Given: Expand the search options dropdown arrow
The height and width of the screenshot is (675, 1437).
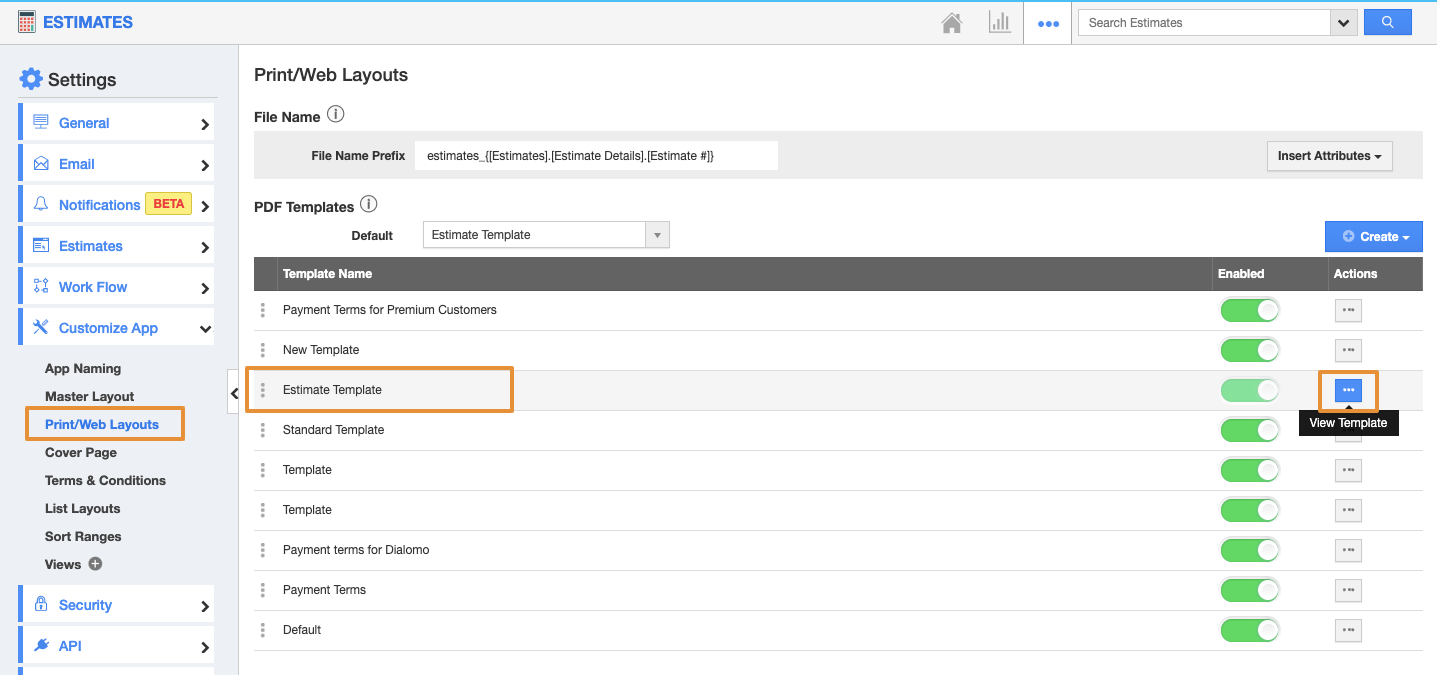Looking at the screenshot, I should 1343,23.
